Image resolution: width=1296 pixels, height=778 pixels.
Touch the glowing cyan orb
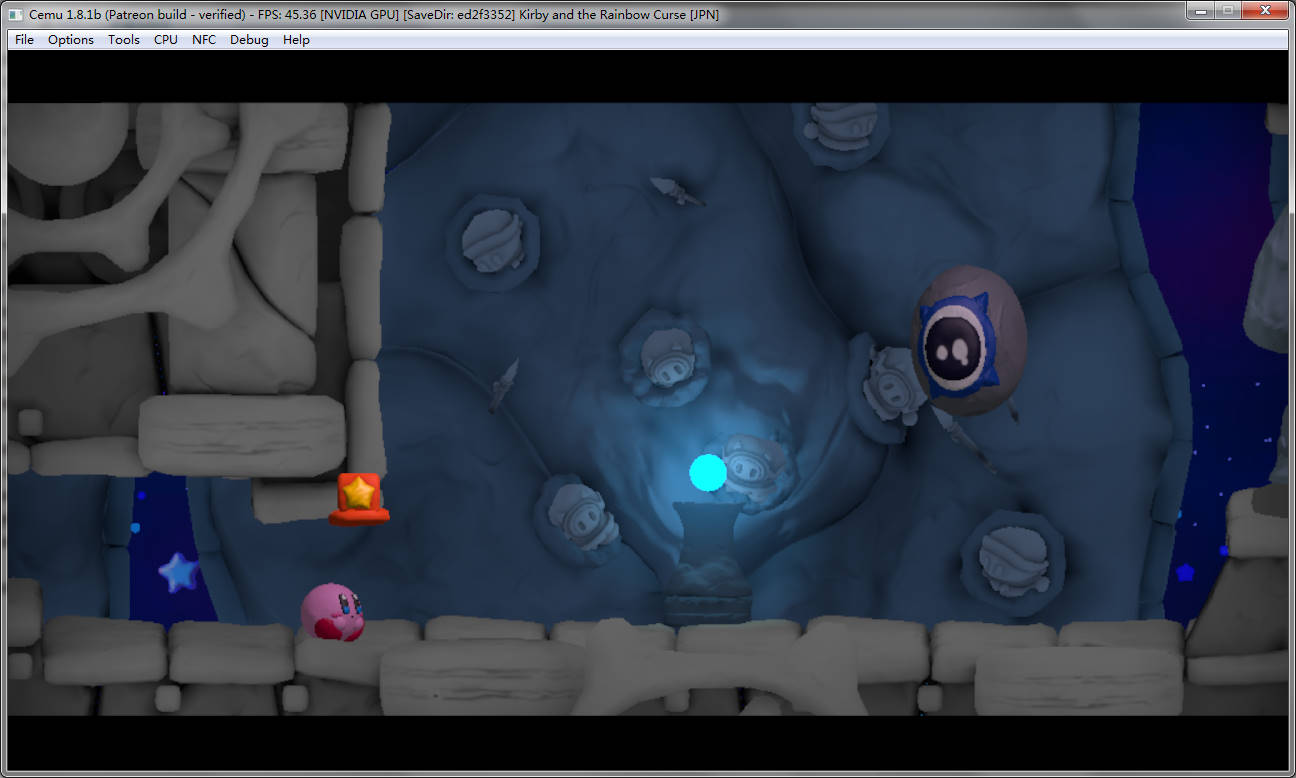[708, 472]
